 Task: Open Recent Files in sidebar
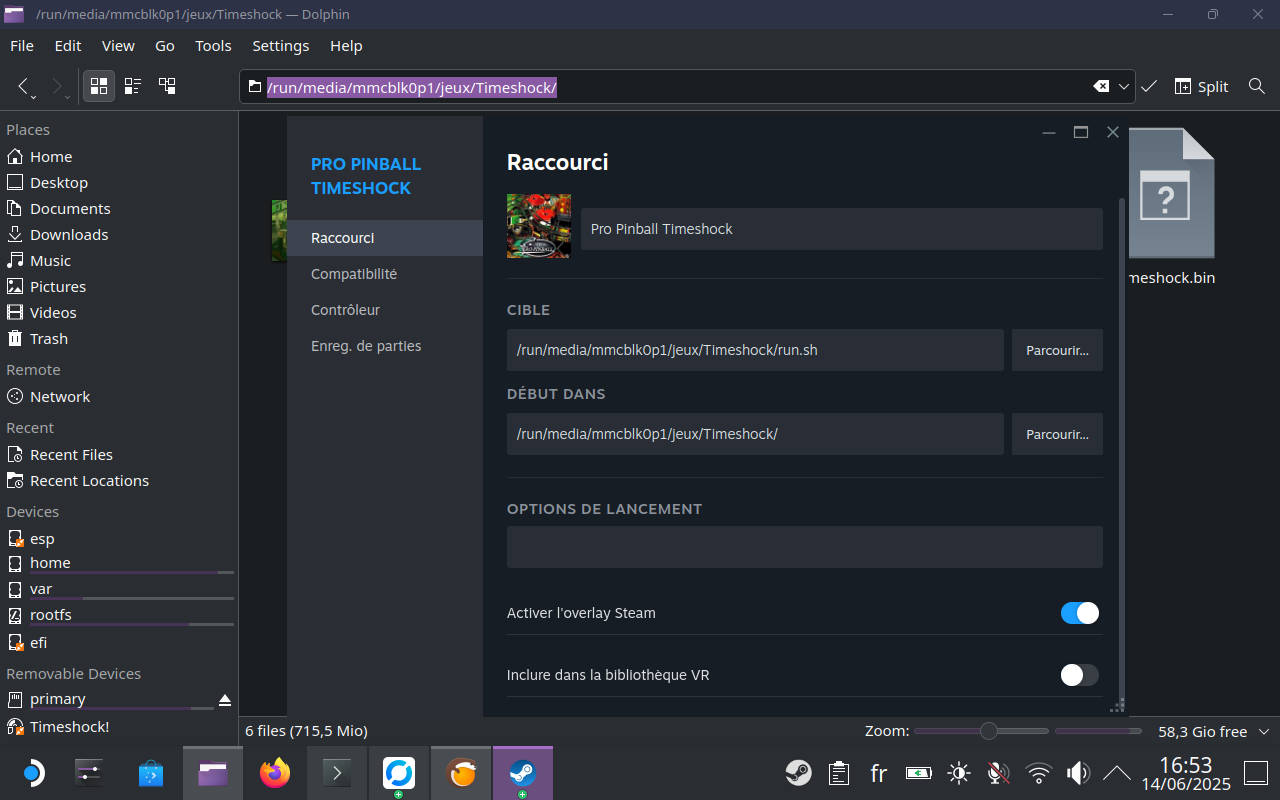[x=119, y=455]
